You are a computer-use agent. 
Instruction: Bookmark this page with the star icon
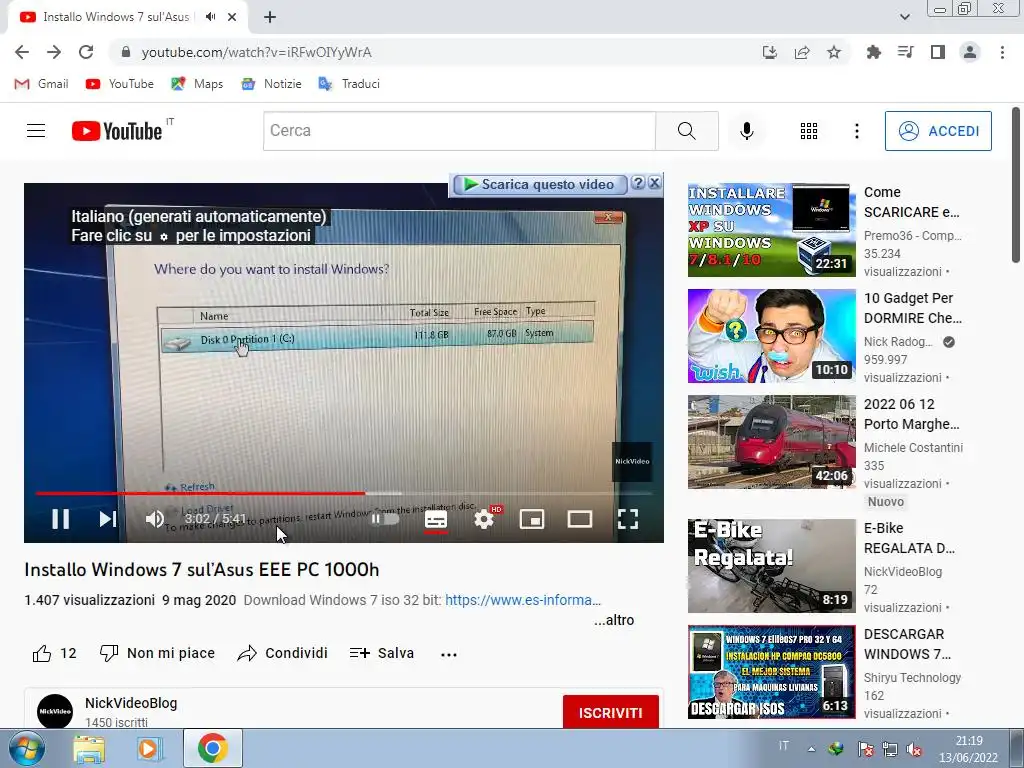(834, 52)
